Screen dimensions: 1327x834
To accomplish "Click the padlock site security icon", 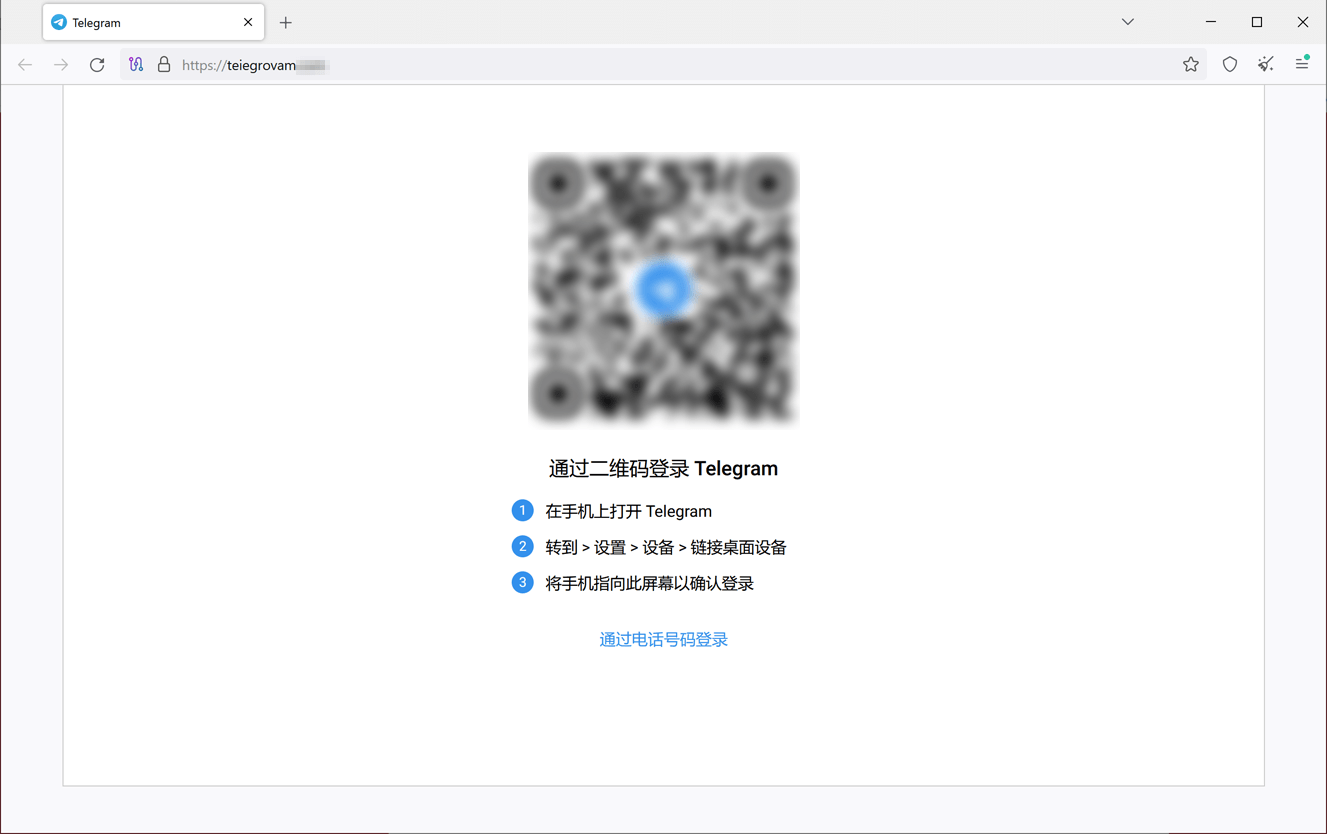I will pyautogui.click(x=164, y=65).
